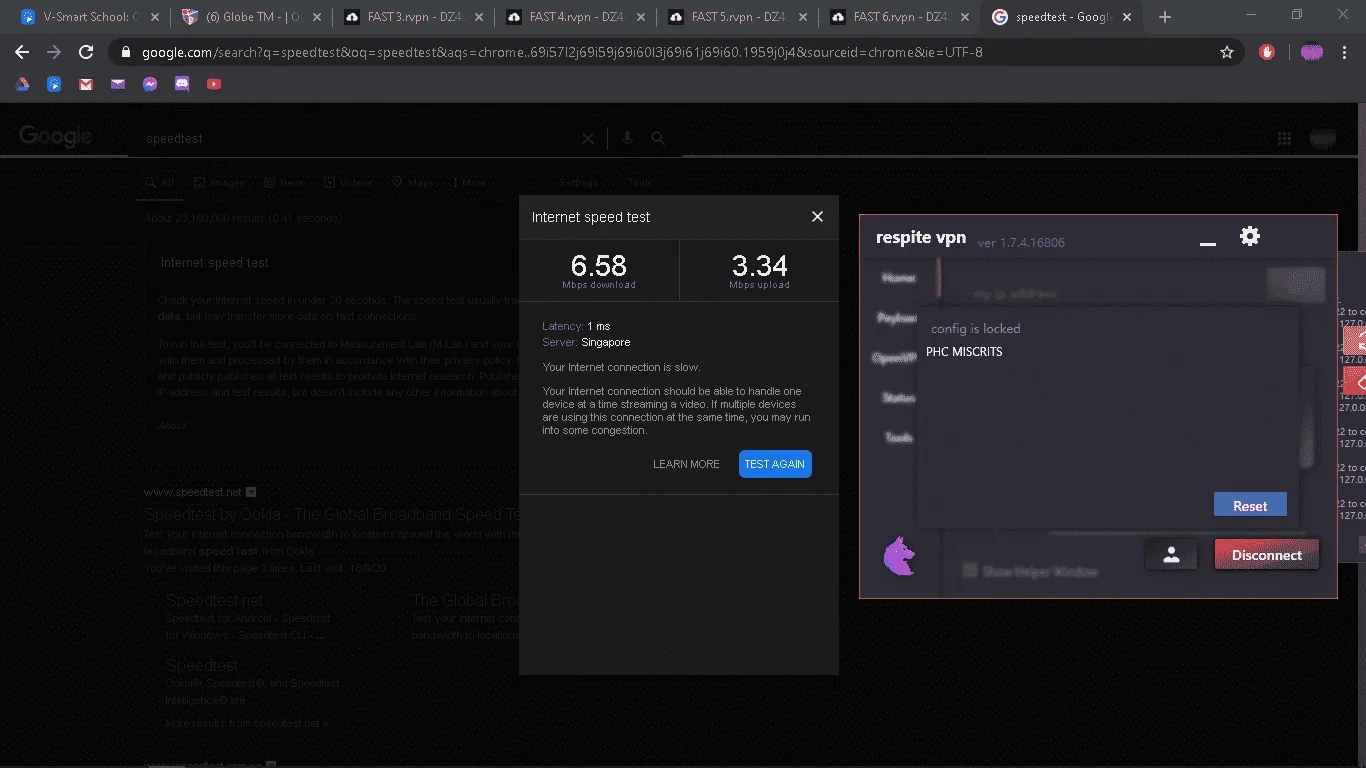Go forward in Chrome history
1366x768 pixels.
tap(54, 52)
